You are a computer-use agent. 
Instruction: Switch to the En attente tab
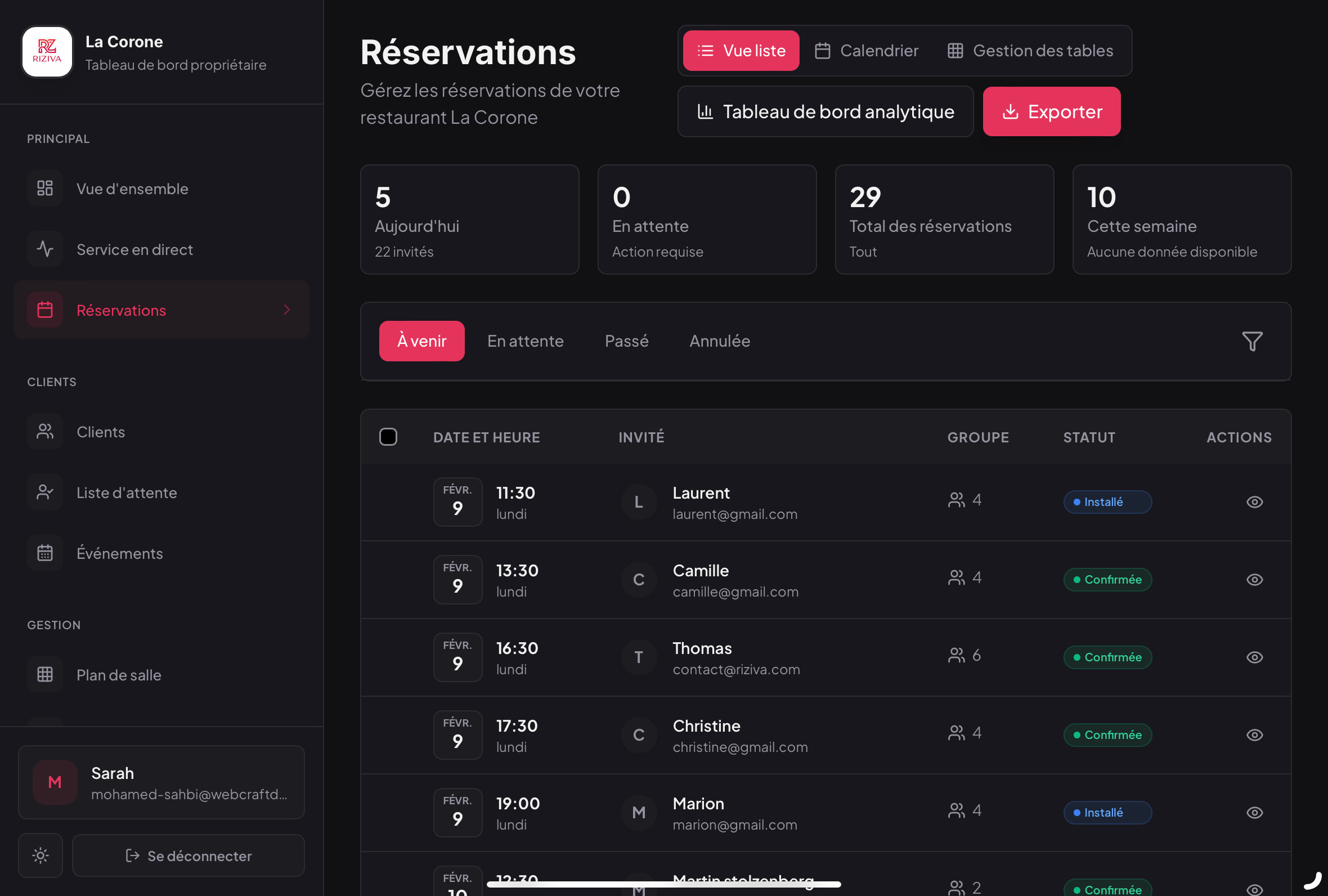click(526, 341)
